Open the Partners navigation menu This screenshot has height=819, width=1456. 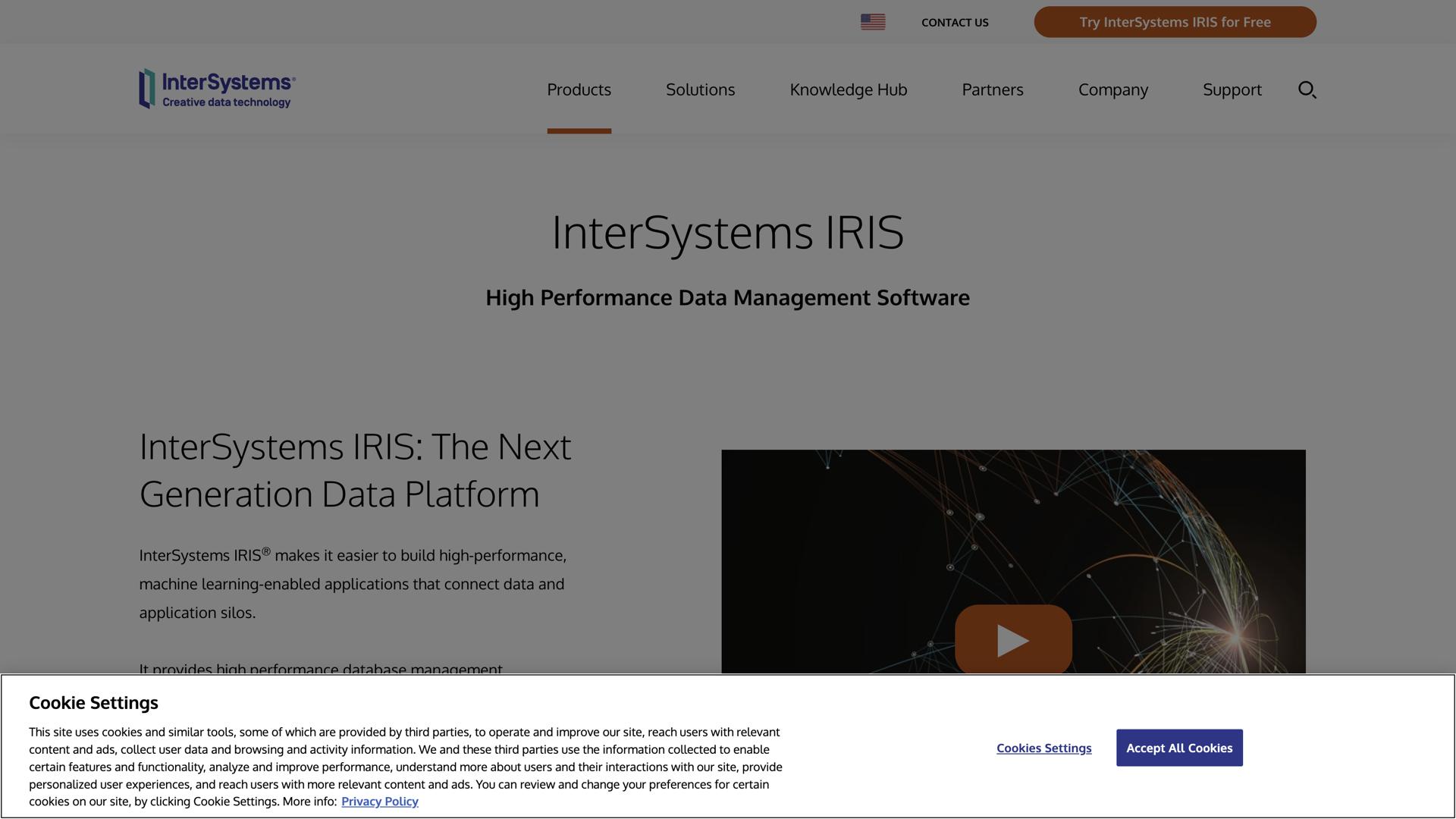coord(992,89)
